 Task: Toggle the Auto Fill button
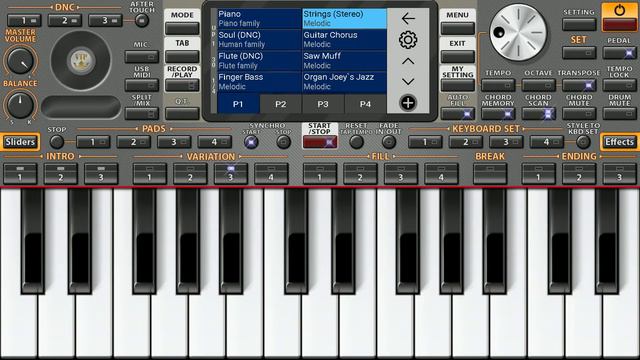(x=458, y=113)
